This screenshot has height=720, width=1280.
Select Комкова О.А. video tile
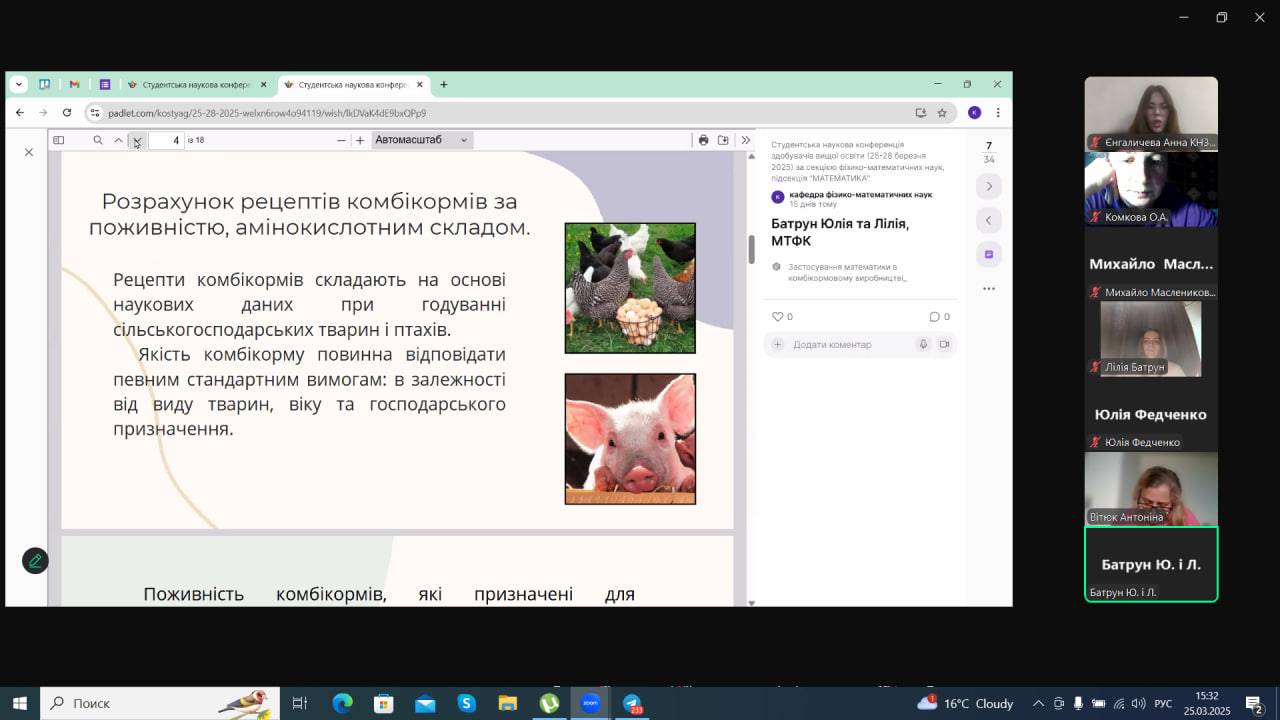[x=1151, y=189]
